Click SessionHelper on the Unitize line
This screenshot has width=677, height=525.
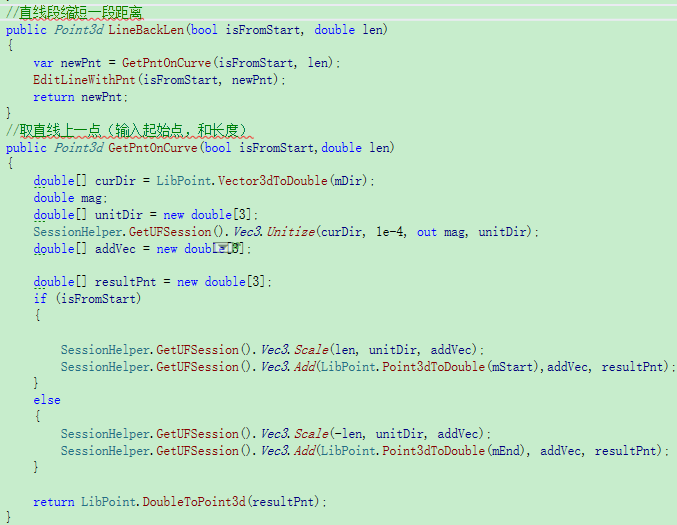[x=79, y=232]
